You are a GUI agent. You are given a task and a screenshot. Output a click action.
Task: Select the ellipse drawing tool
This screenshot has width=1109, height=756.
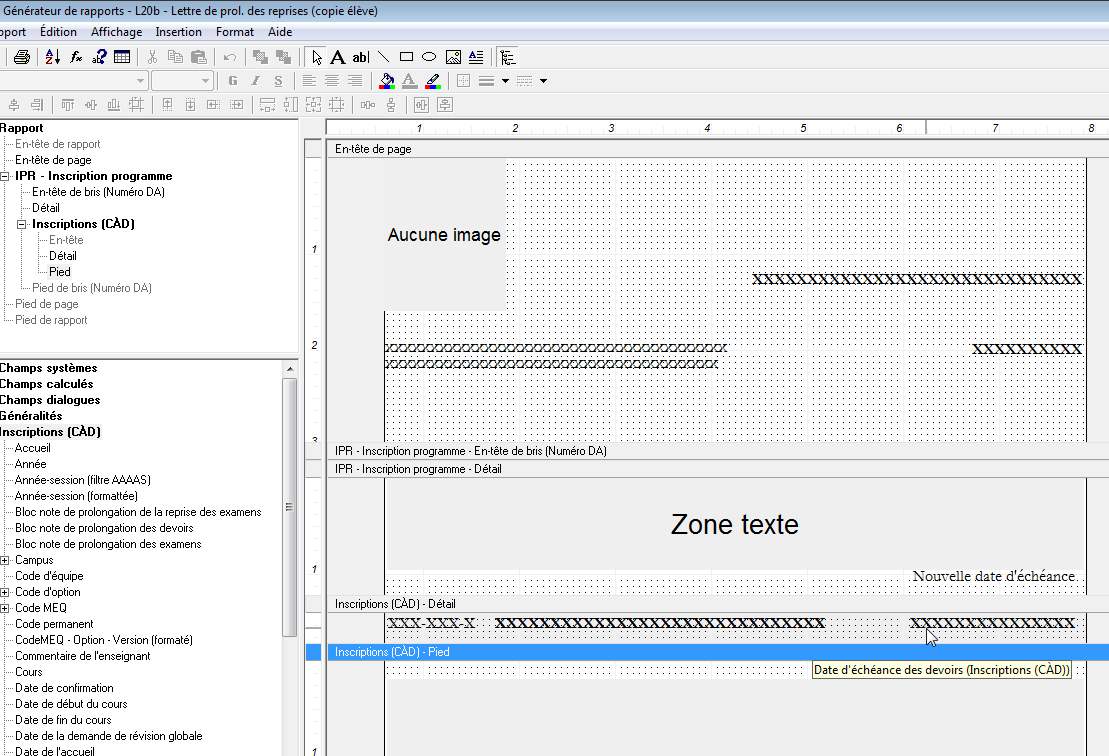[429, 57]
